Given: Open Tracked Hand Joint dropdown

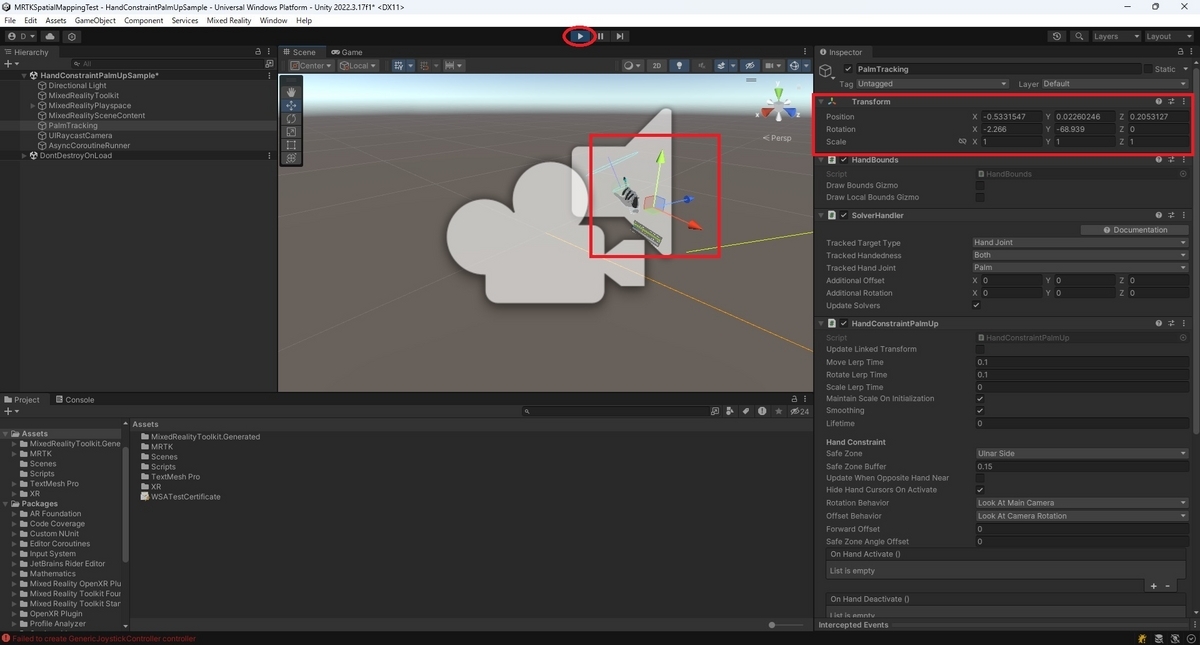Looking at the screenshot, I should 1082,268.
